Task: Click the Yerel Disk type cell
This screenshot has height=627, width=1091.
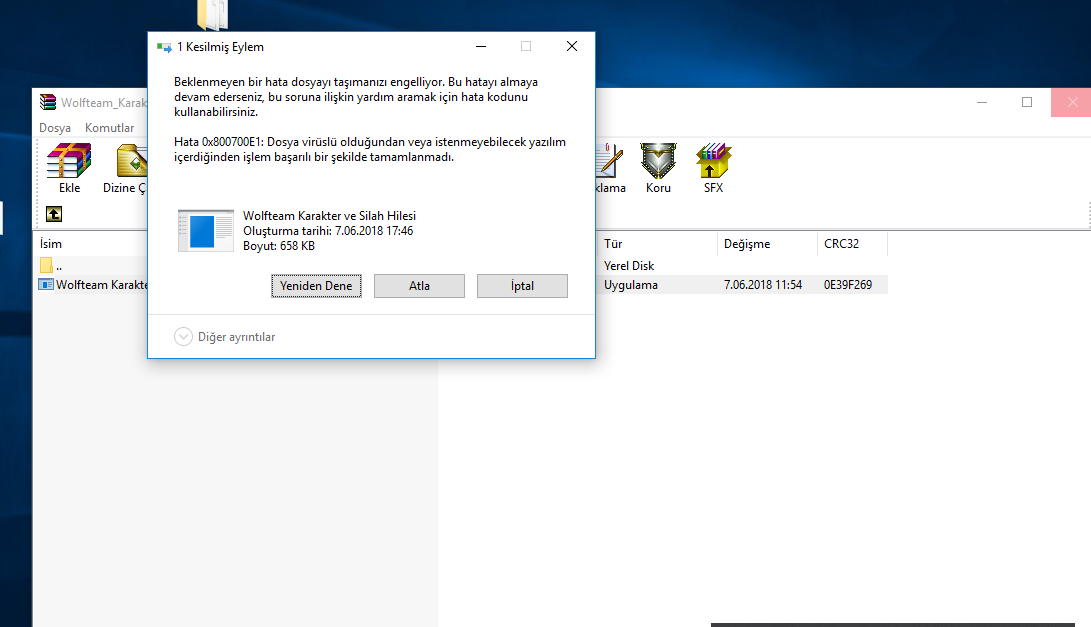Action: point(629,266)
